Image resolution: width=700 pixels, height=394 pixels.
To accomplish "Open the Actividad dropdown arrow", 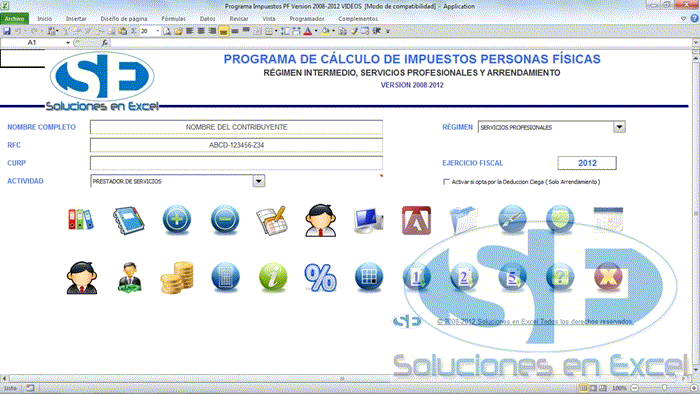I will point(259,181).
